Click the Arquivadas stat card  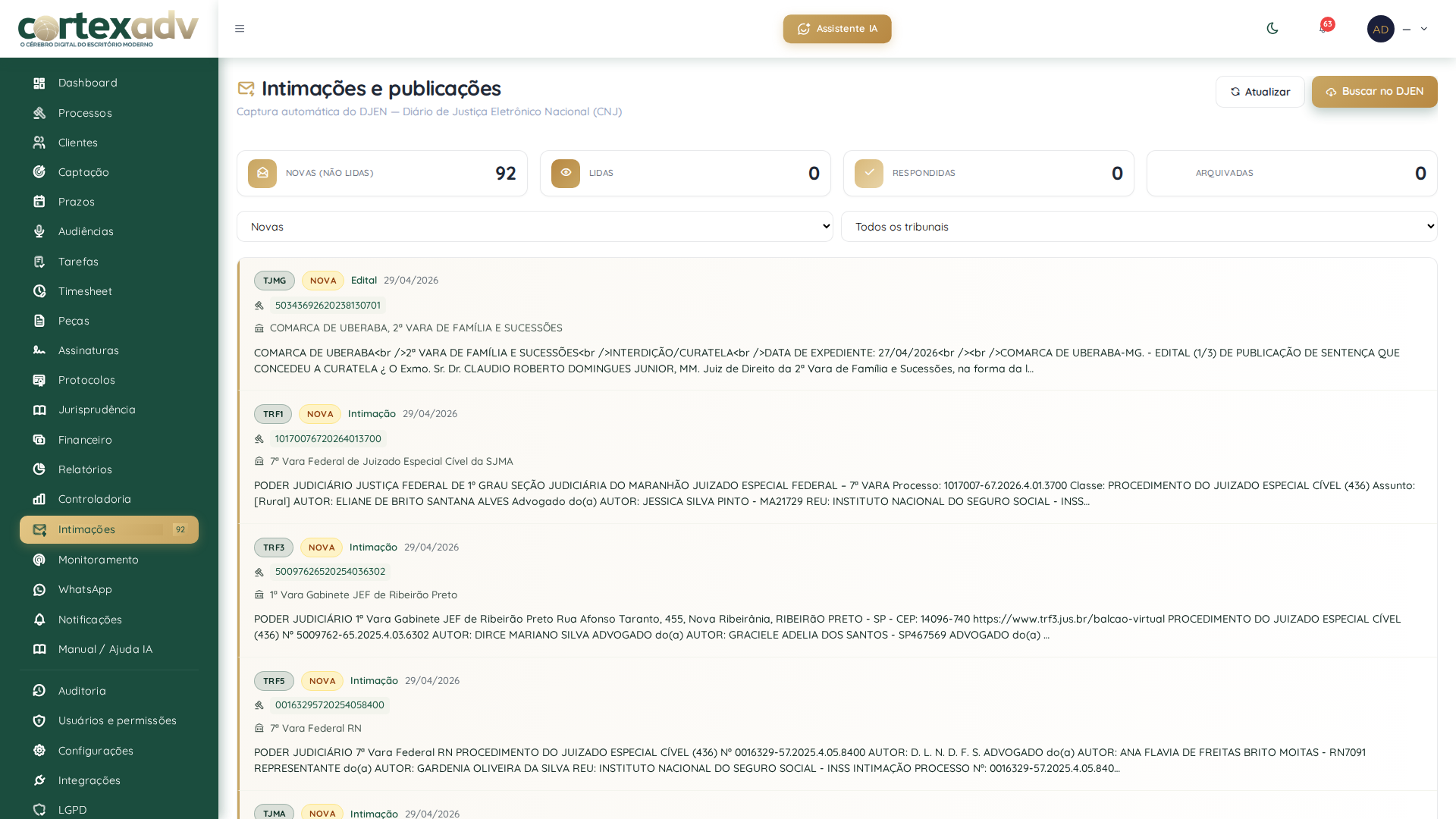(1292, 174)
